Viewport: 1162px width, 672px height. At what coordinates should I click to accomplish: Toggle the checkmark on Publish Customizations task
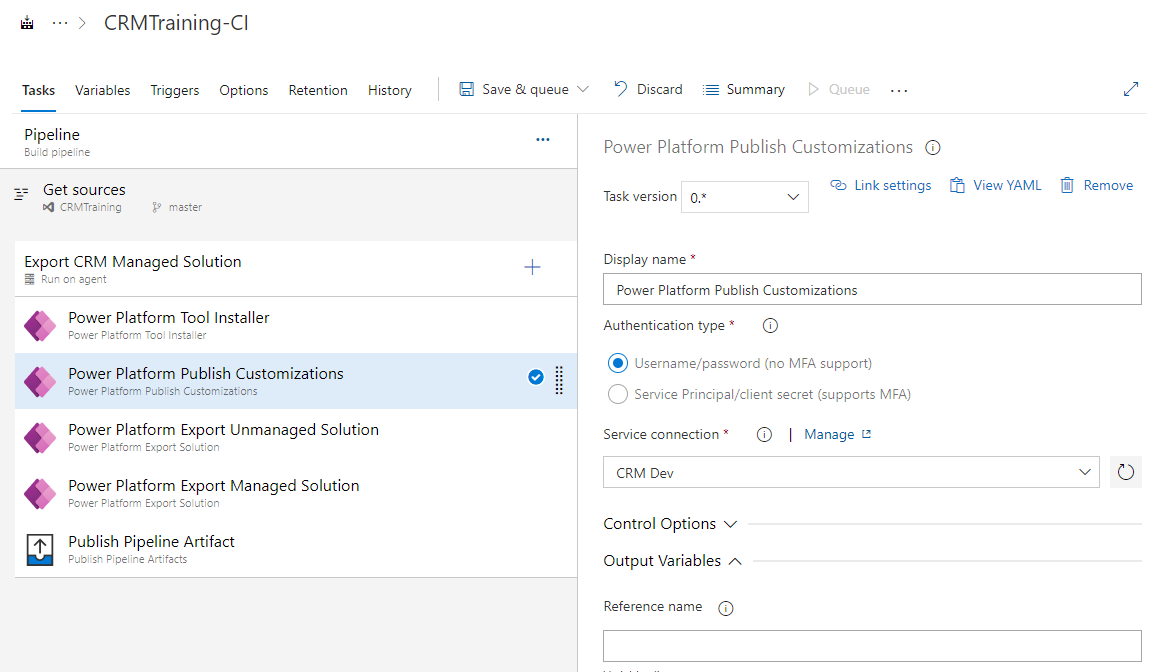pyautogui.click(x=536, y=377)
